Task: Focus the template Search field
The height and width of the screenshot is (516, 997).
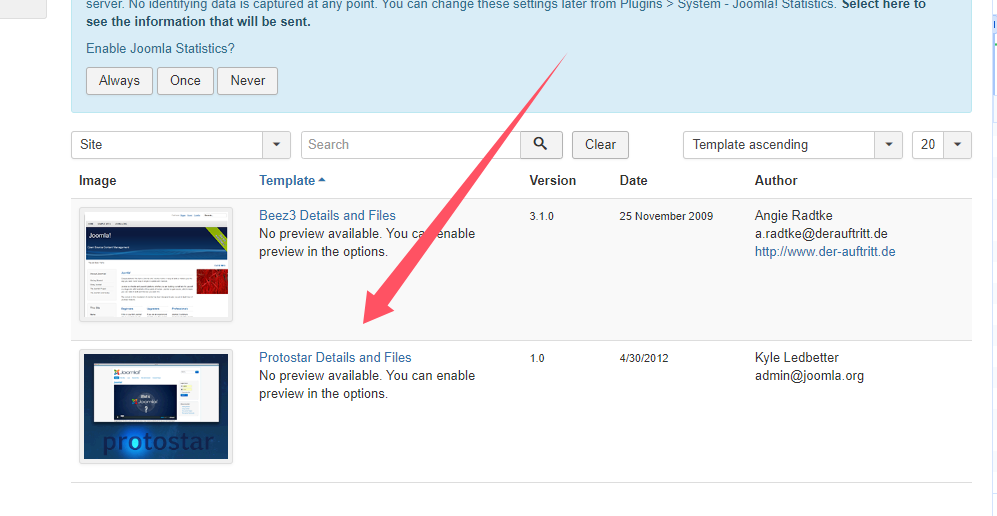Action: (x=411, y=145)
